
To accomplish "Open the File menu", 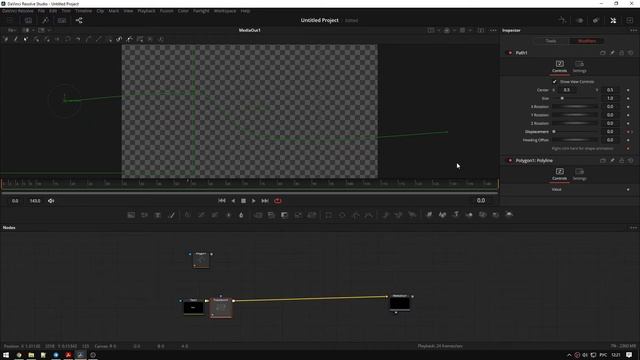I will 41,11.
